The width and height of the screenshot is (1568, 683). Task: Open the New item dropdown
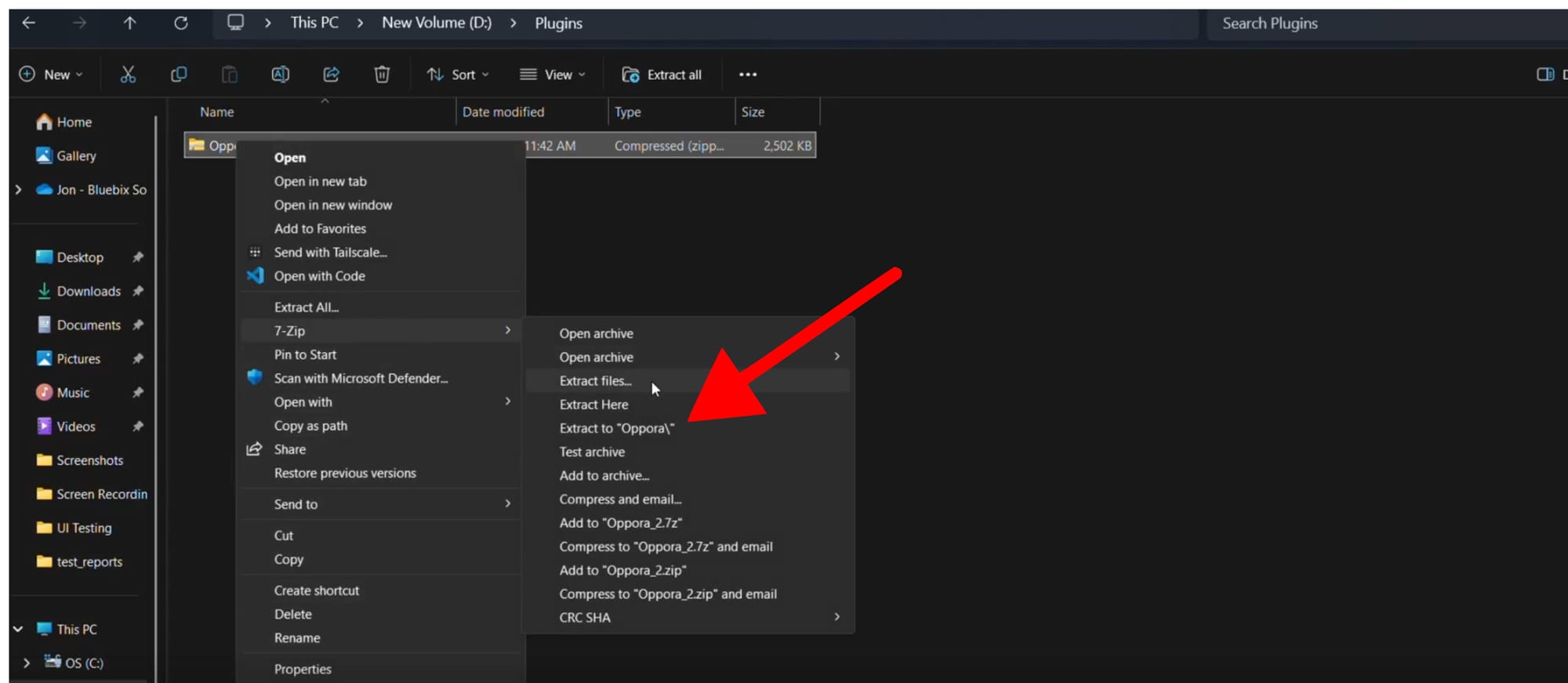(x=51, y=74)
